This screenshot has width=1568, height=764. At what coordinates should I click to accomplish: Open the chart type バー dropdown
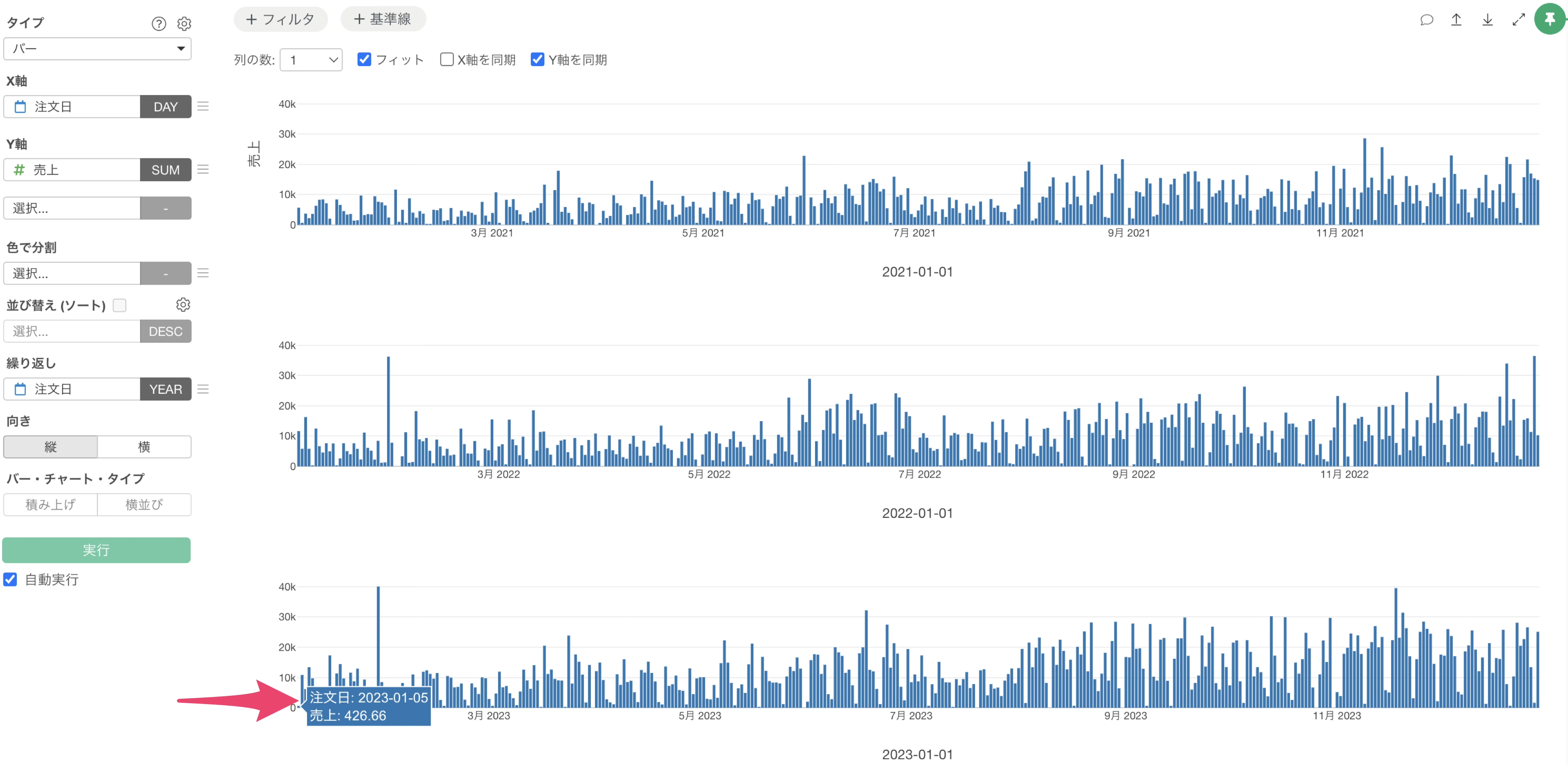[98, 49]
